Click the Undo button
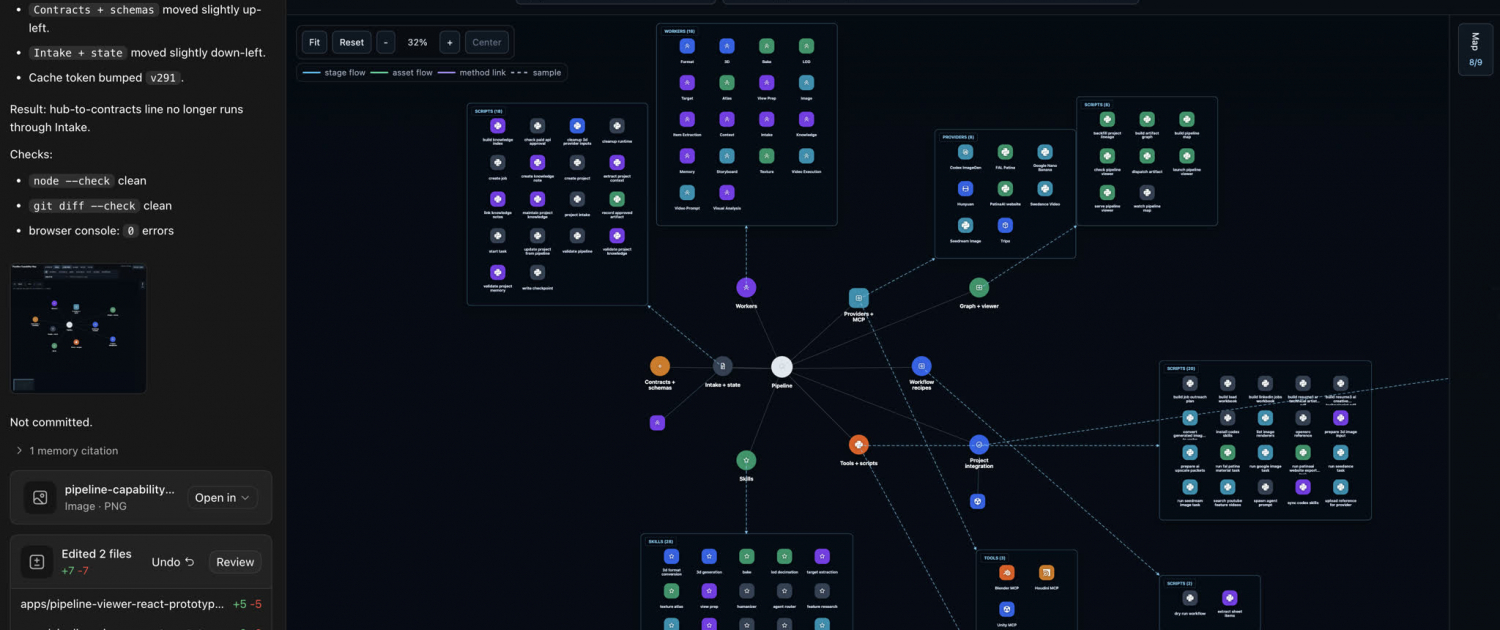Screen dimensions: 1500x630 (173, 562)
